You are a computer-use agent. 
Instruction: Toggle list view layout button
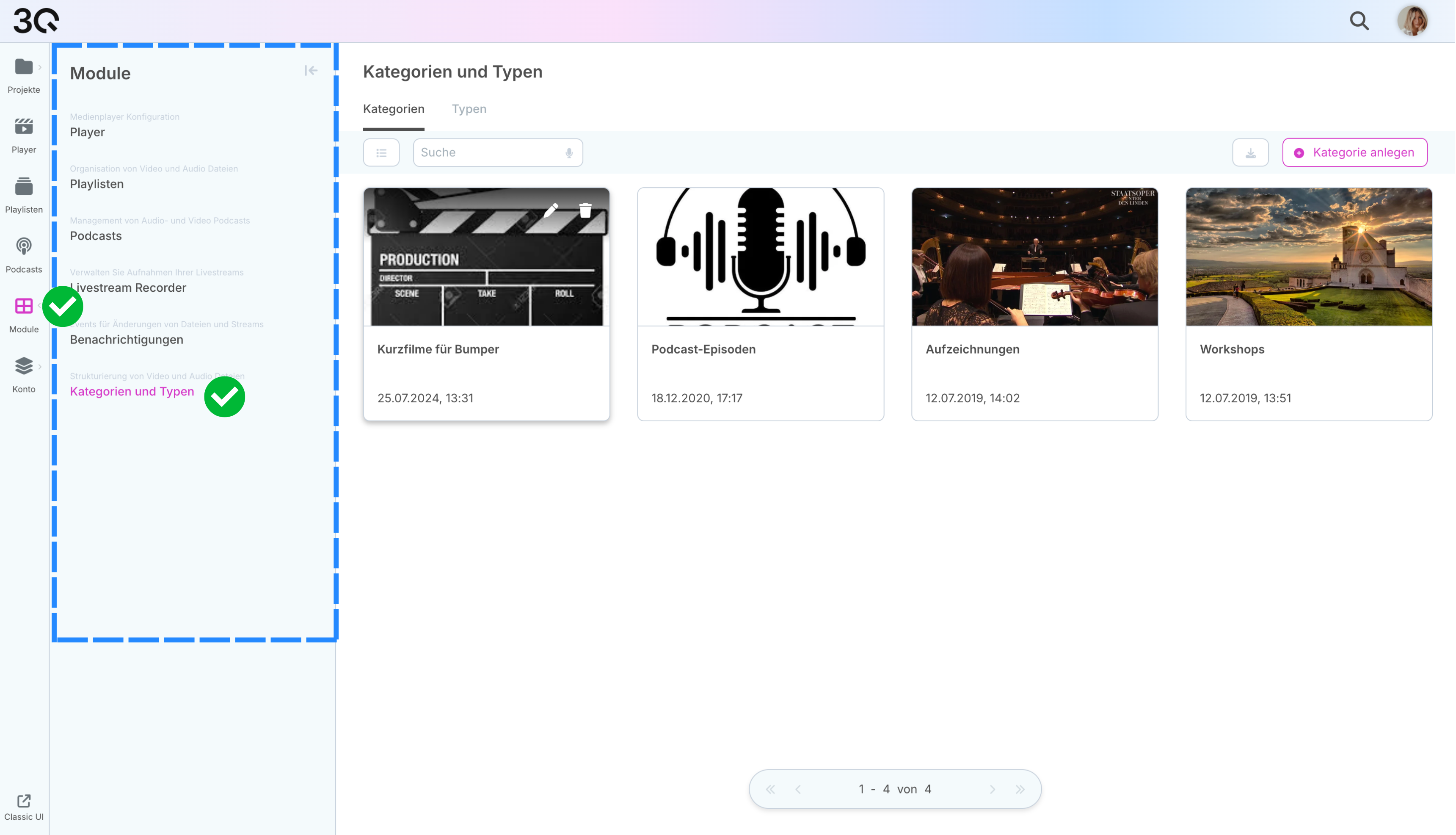click(381, 153)
